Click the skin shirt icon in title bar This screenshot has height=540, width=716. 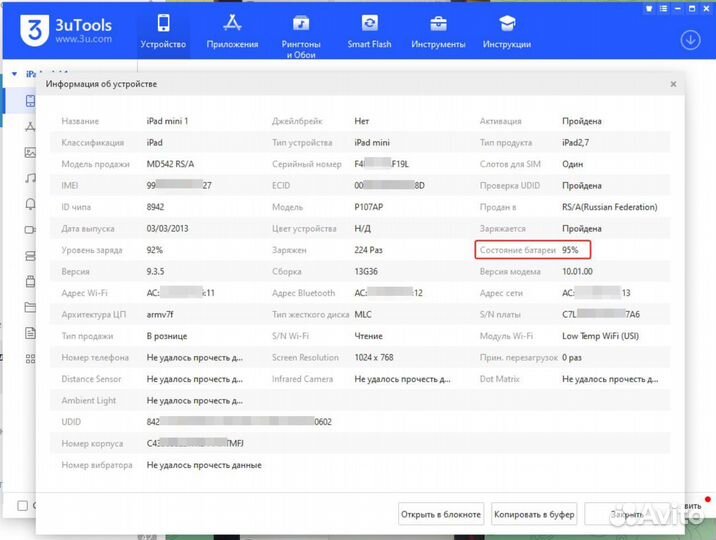(x=649, y=9)
